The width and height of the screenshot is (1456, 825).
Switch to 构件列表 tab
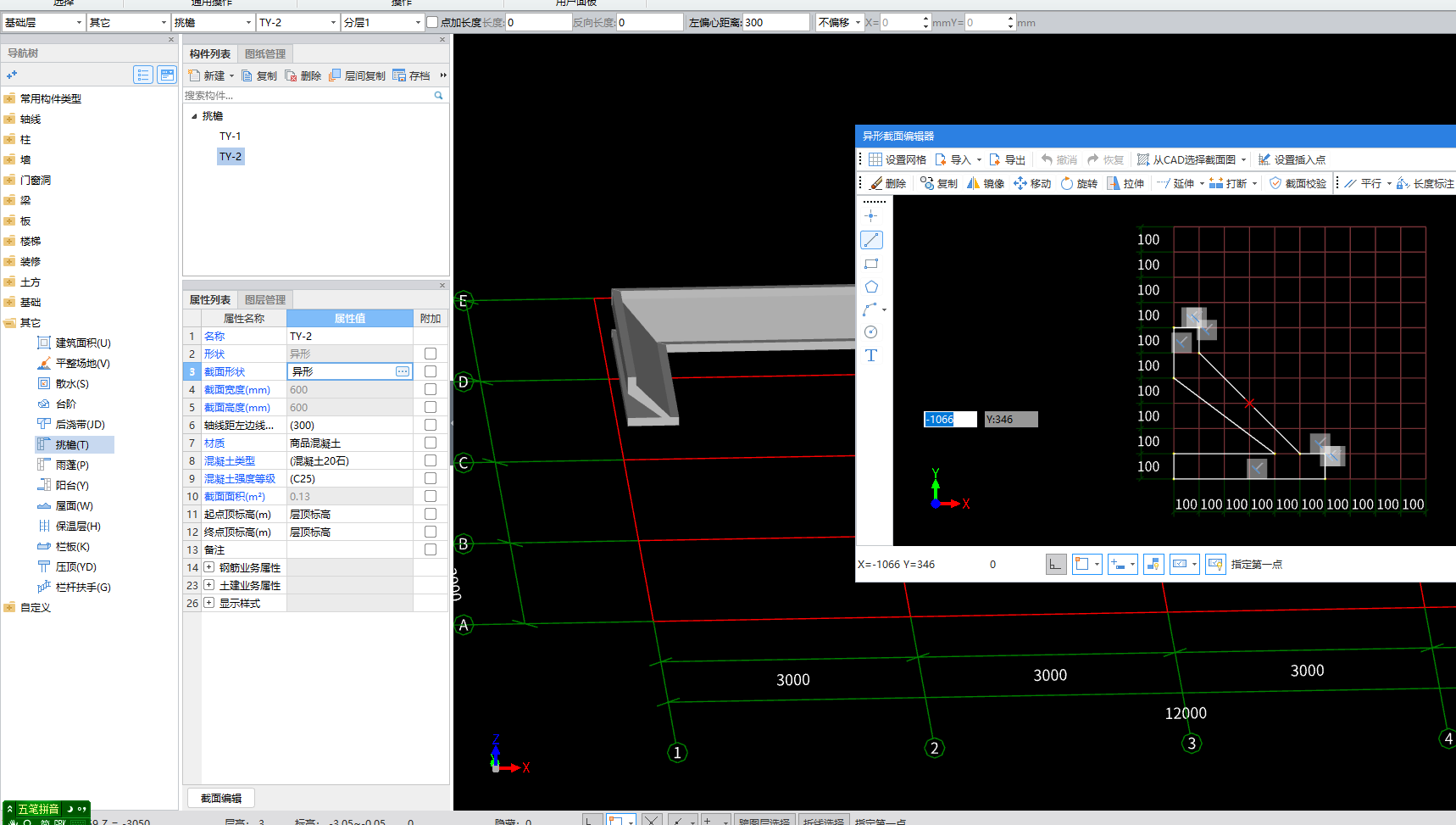pyautogui.click(x=210, y=53)
